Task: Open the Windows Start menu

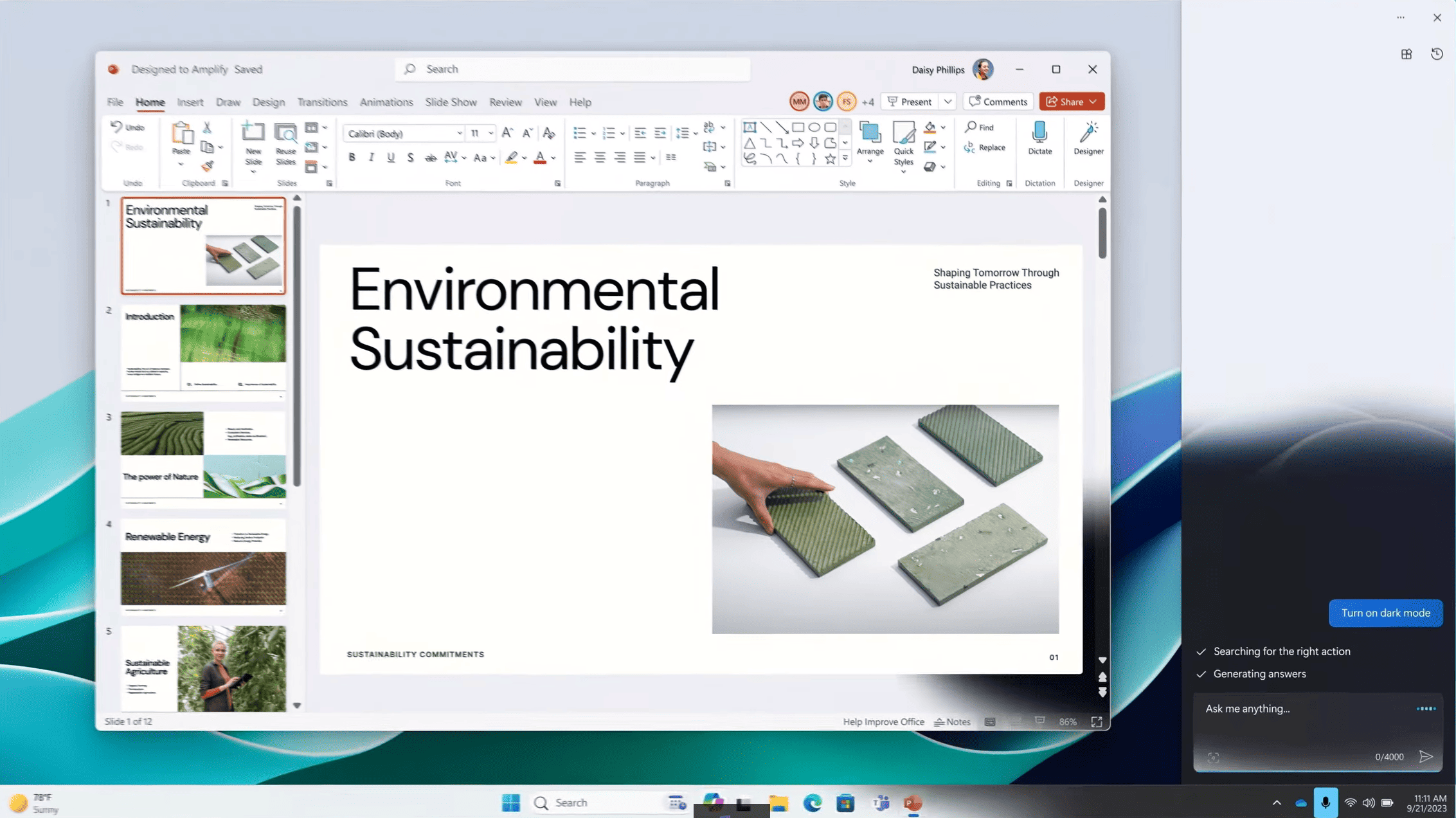Action: [510, 803]
